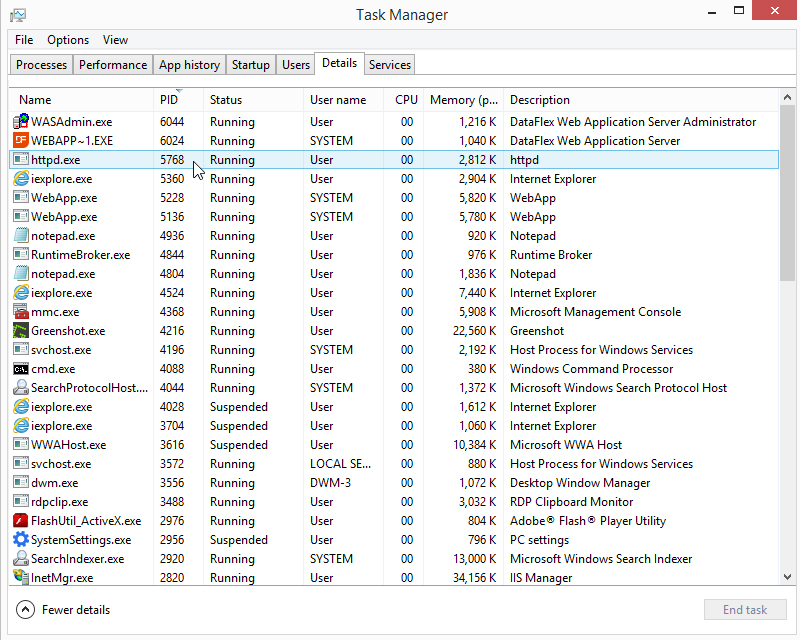This screenshot has width=800, height=640.
Task: Sort by the User name column header
Action: (343, 100)
